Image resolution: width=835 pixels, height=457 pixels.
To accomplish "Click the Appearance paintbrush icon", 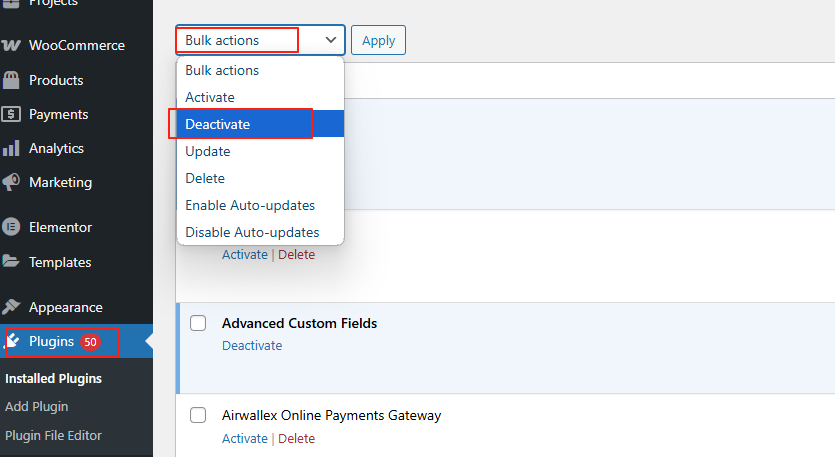I will [12, 307].
